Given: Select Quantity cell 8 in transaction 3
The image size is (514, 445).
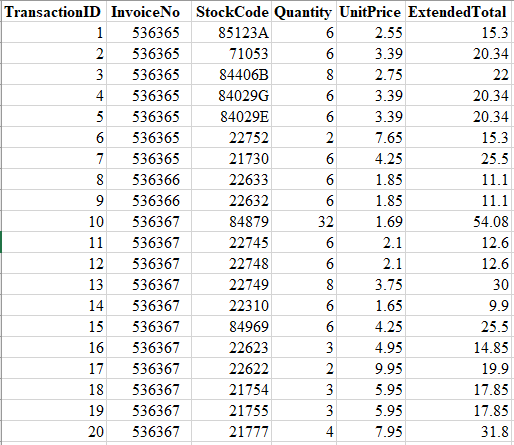Looking at the screenshot, I should tap(304, 75).
